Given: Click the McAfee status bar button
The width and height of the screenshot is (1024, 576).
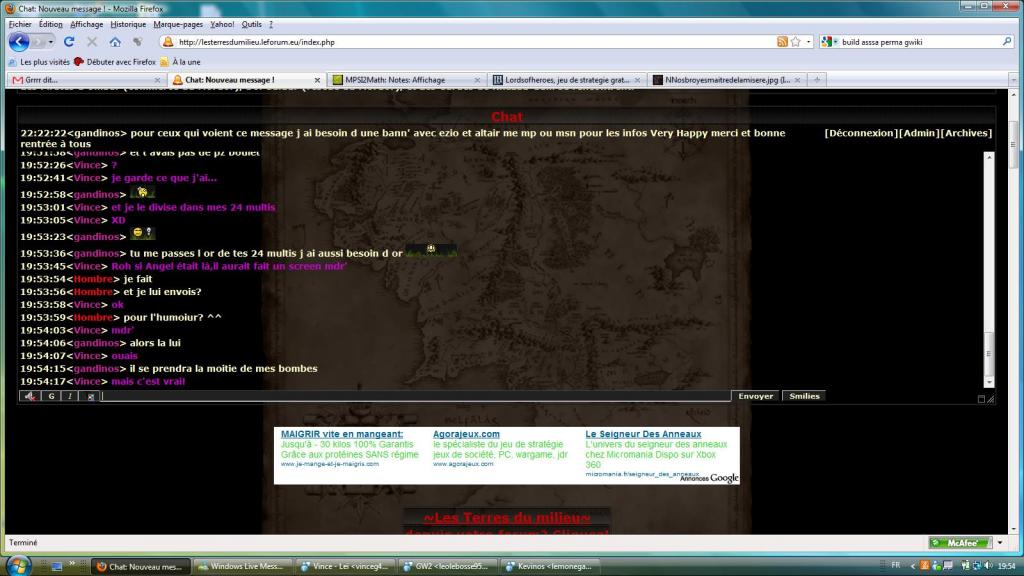Looking at the screenshot, I should (961, 543).
